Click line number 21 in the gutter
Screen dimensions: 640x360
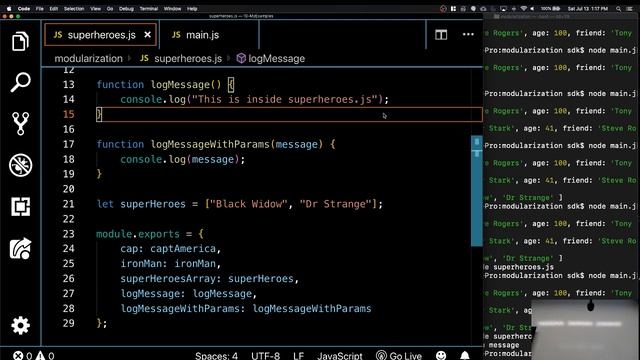(69, 204)
